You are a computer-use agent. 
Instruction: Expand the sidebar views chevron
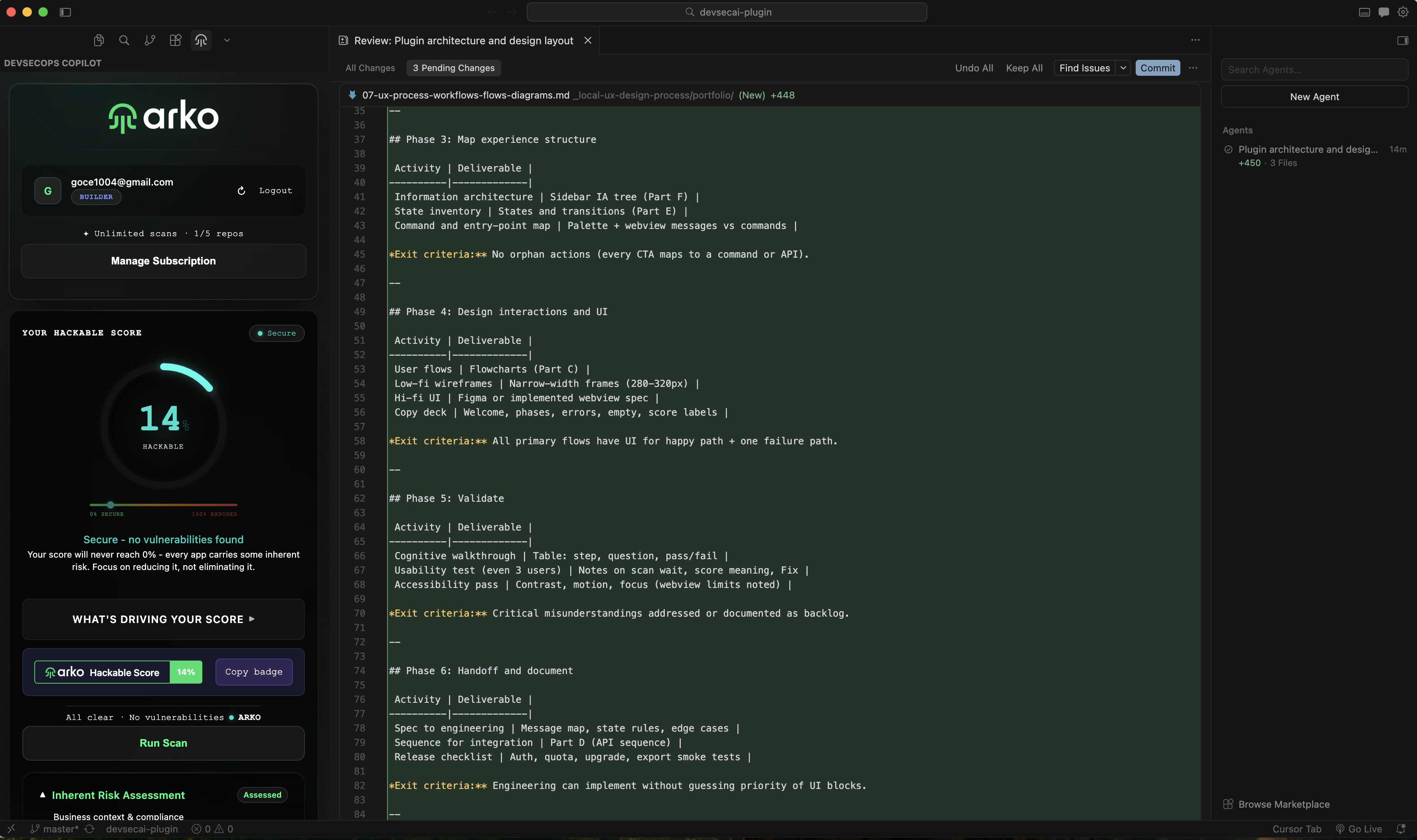point(226,40)
